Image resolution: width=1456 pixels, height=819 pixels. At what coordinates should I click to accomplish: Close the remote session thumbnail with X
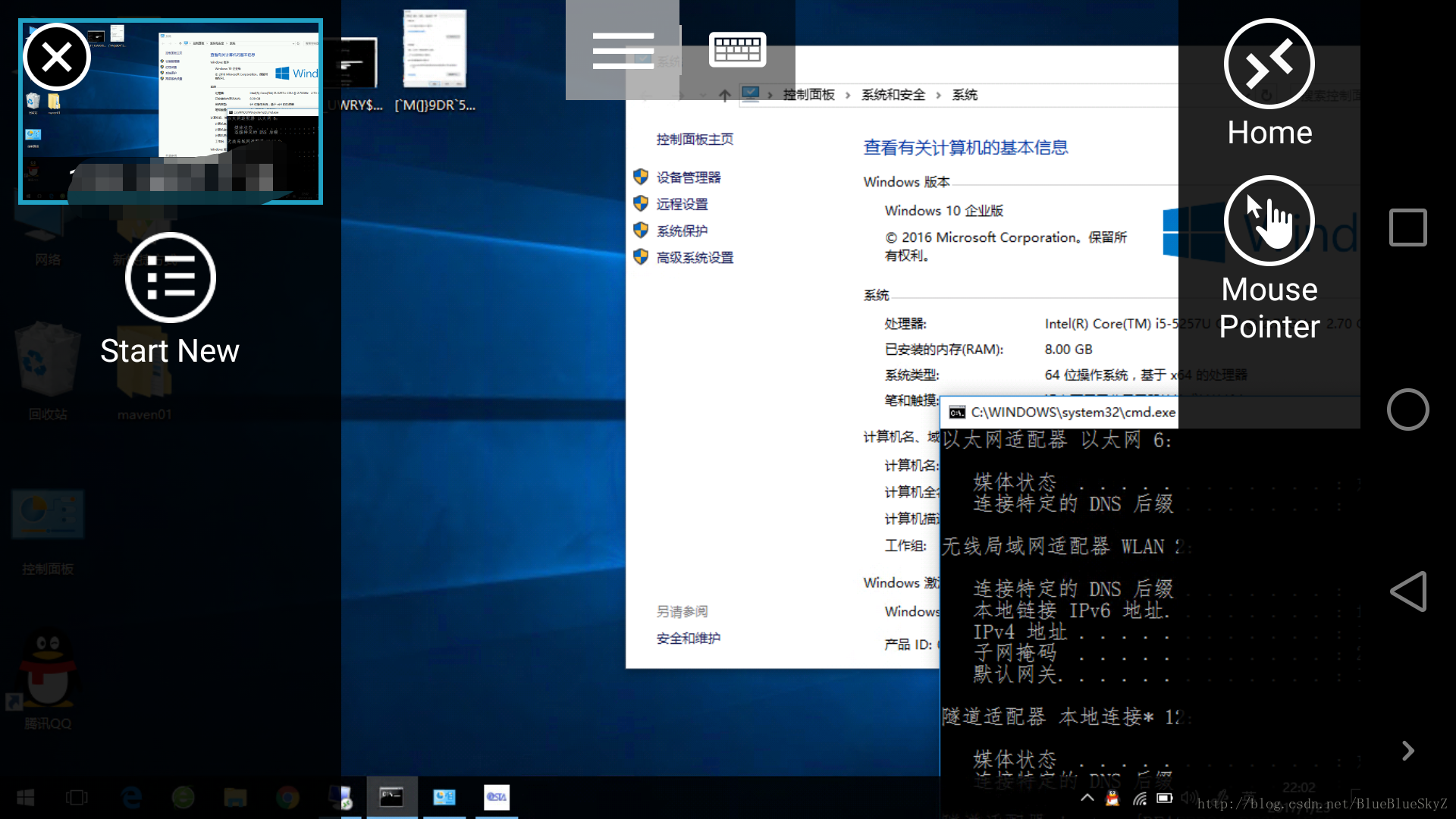click(x=57, y=57)
